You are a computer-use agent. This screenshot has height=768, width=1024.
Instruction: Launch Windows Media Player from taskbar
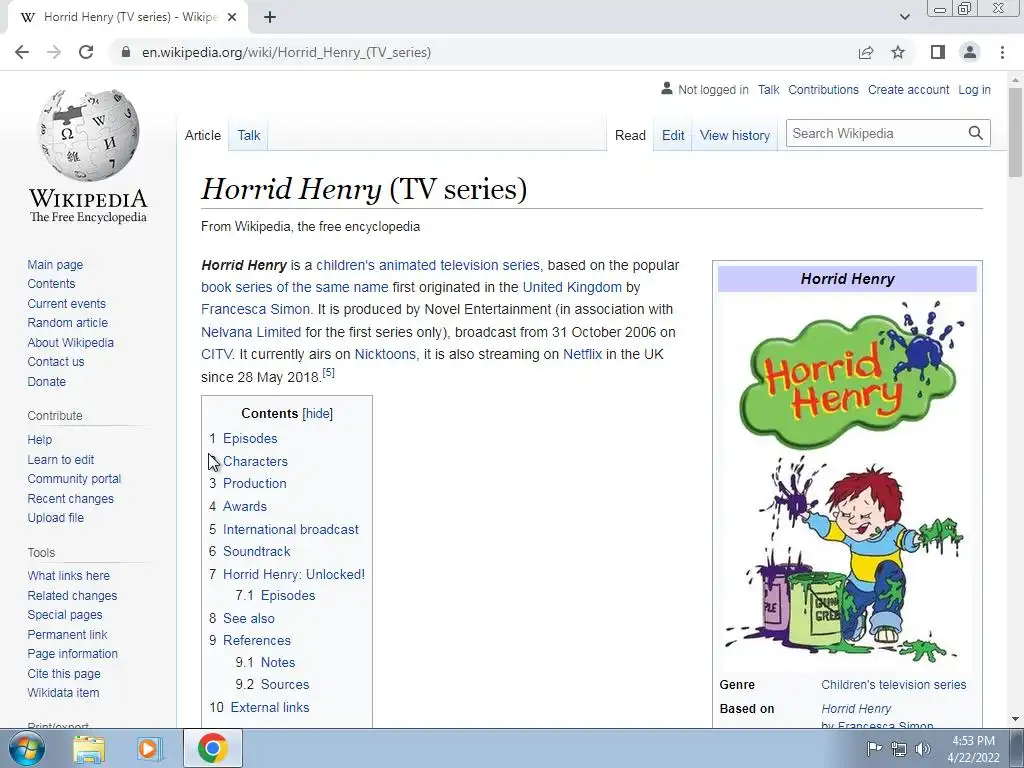coord(150,748)
